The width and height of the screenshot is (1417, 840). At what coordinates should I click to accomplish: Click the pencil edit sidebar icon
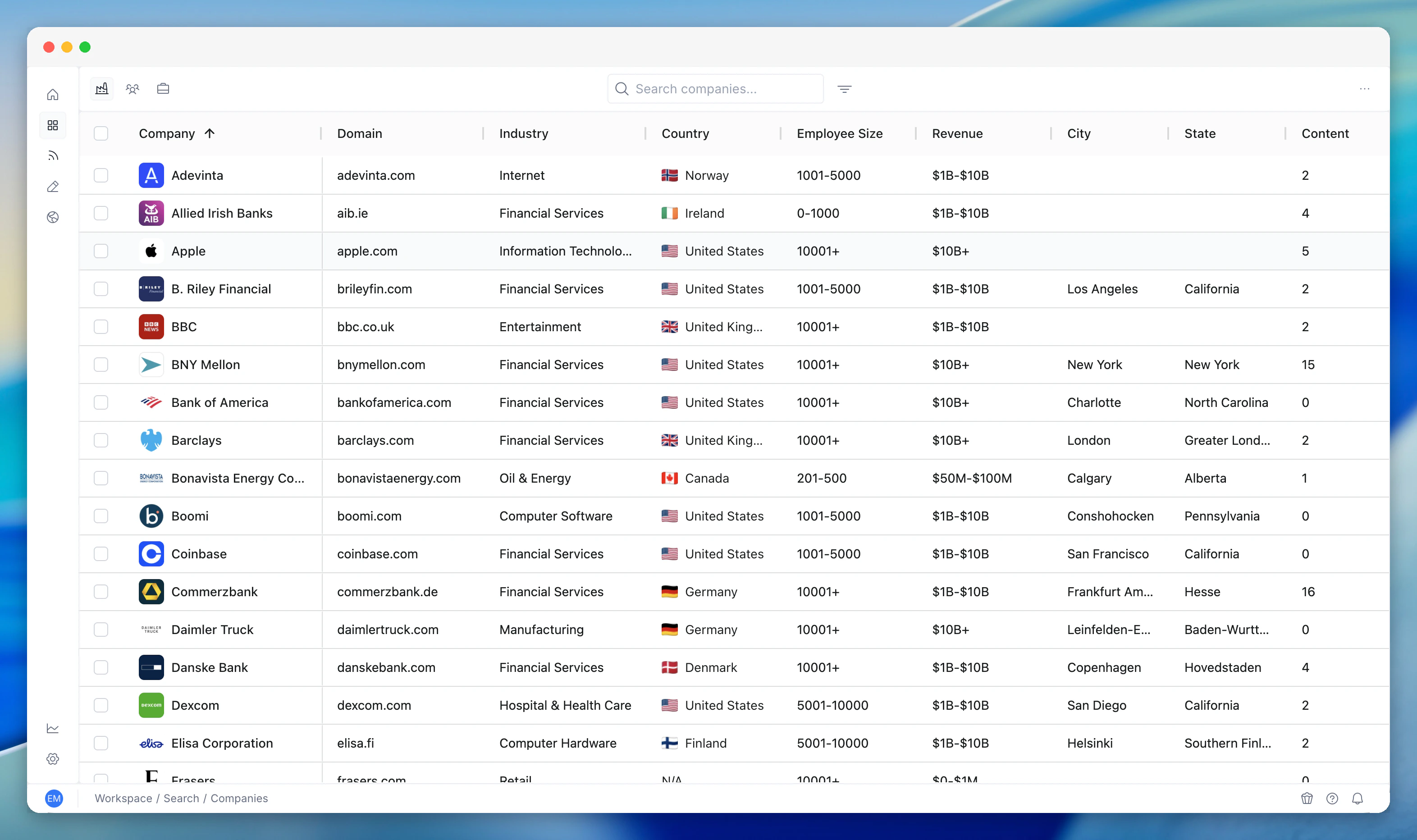click(53, 186)
